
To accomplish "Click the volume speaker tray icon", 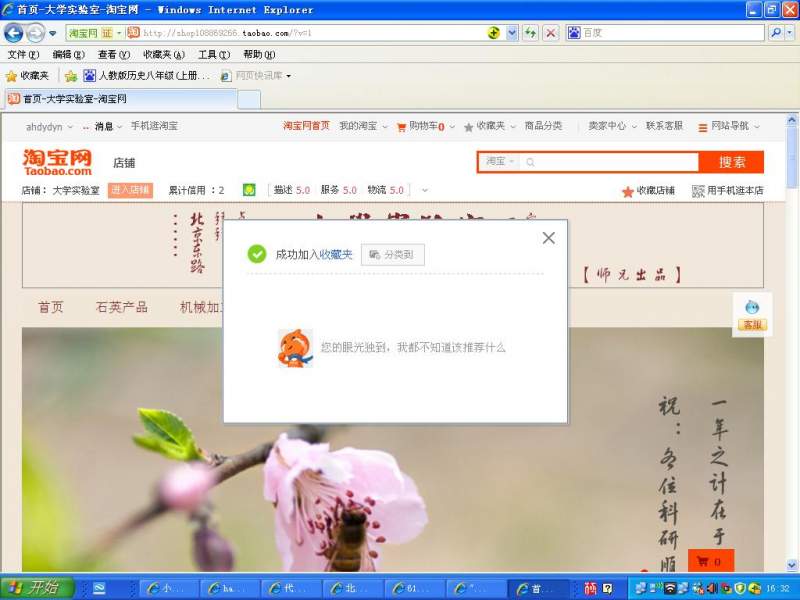I will pyautogui.click(x=712, y=588).
